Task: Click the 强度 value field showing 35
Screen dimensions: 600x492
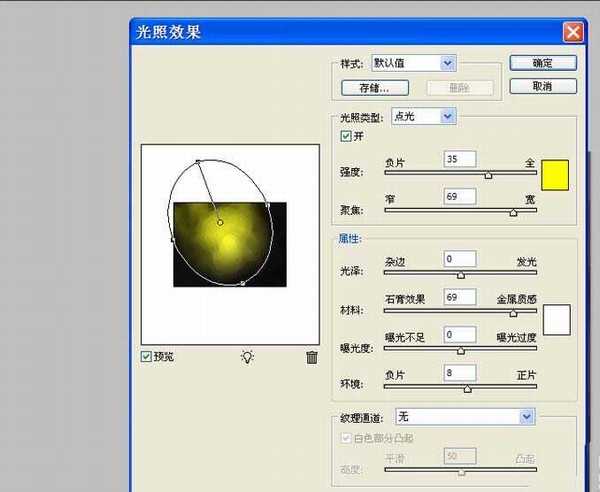Action: pyautogui.click(x=460, y=159)
